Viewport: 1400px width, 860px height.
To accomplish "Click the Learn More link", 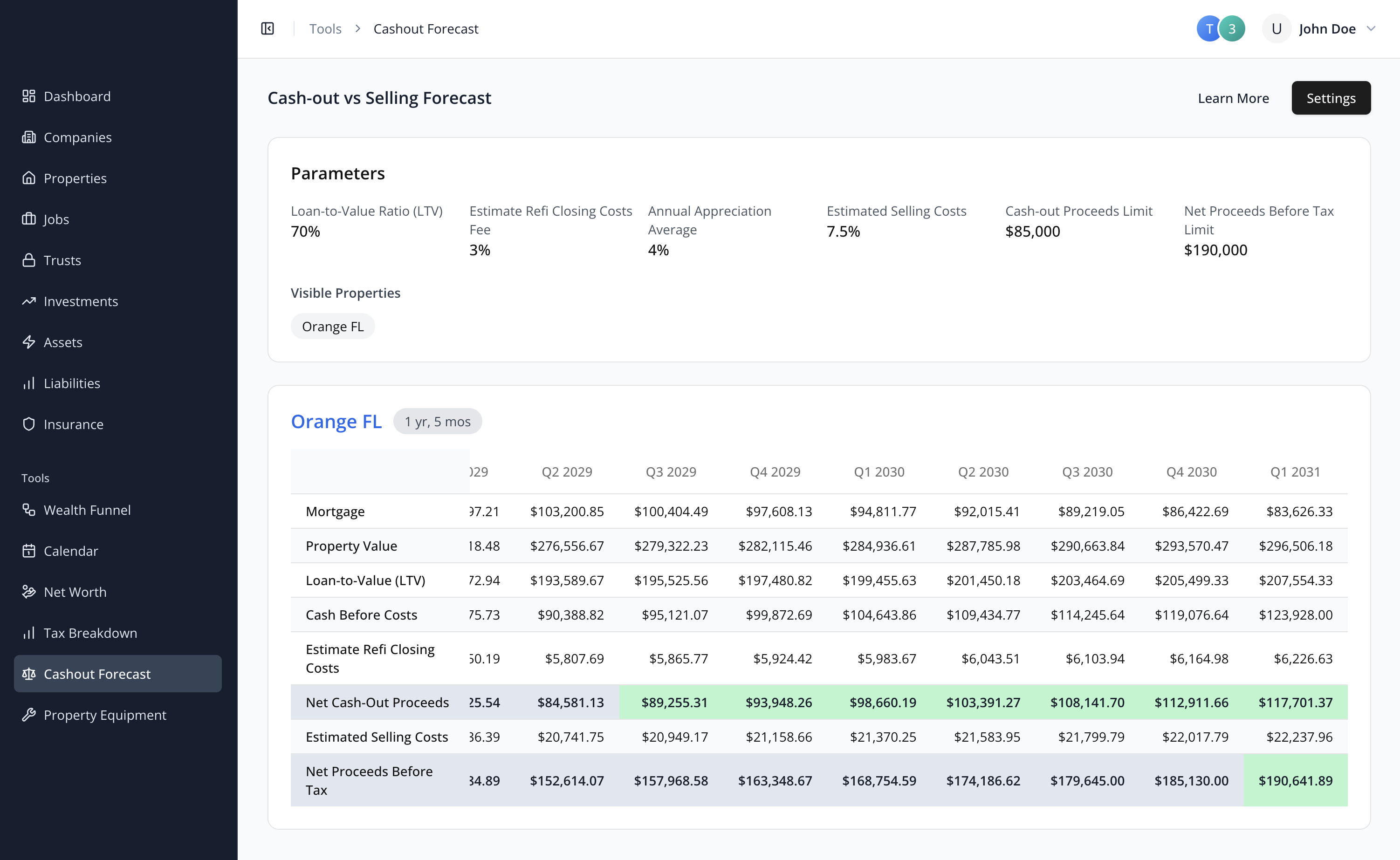I will pos(1233,98).
